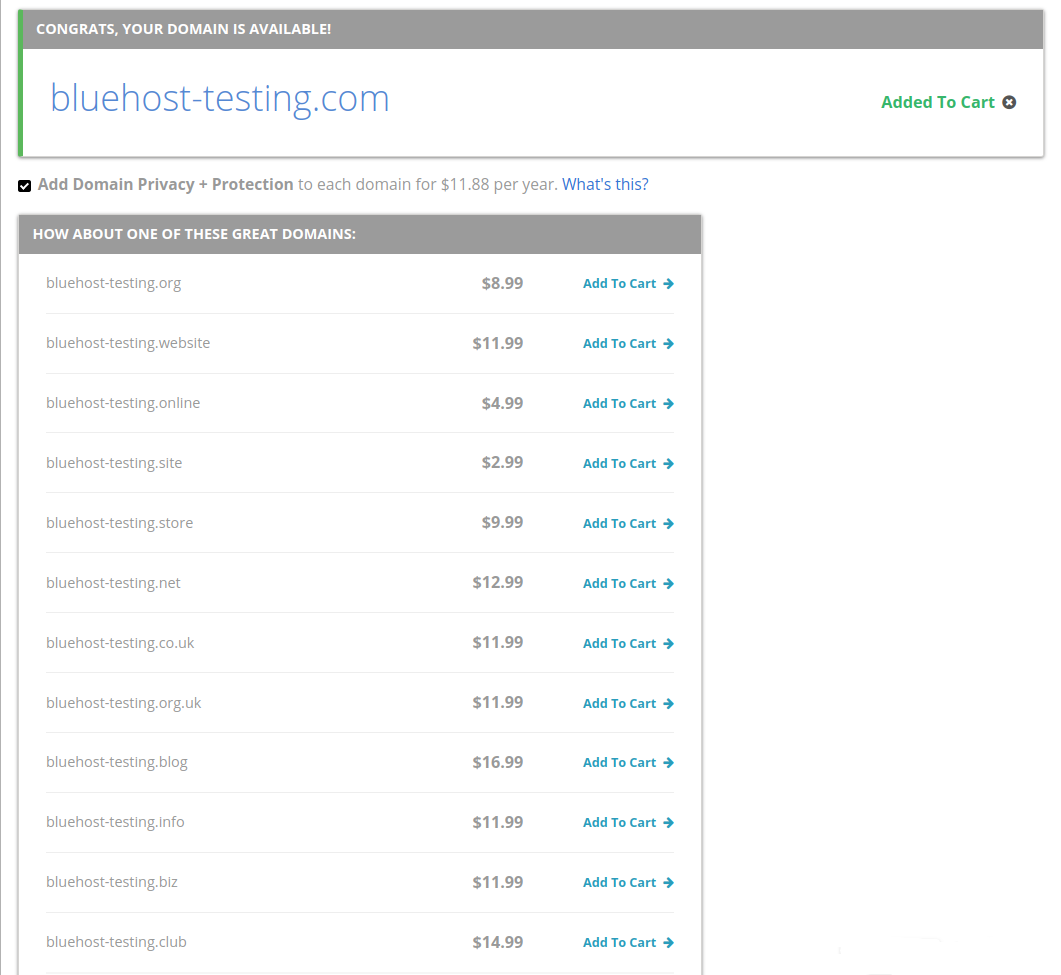The width and height of the screenshot is (1061, 975).
Task: Select the bluehost-testing.online domain name
Action: click(x=123, y=403)
